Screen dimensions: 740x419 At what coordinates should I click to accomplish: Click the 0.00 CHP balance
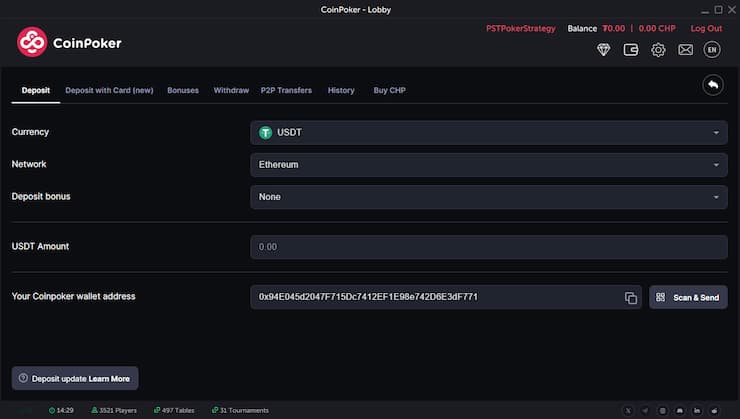point(657,28)
